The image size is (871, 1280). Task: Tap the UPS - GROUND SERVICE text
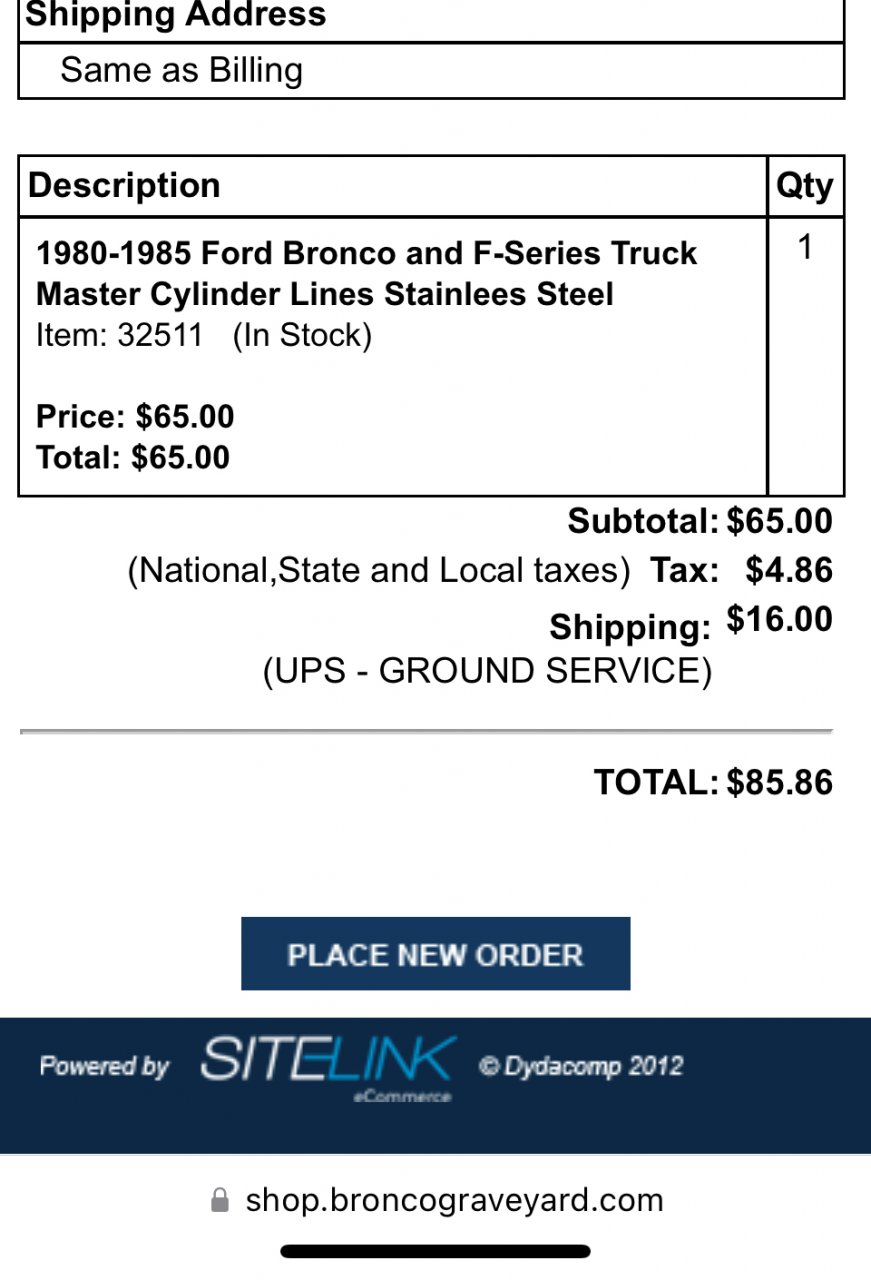pyautogui.click(x=487, y=671)
